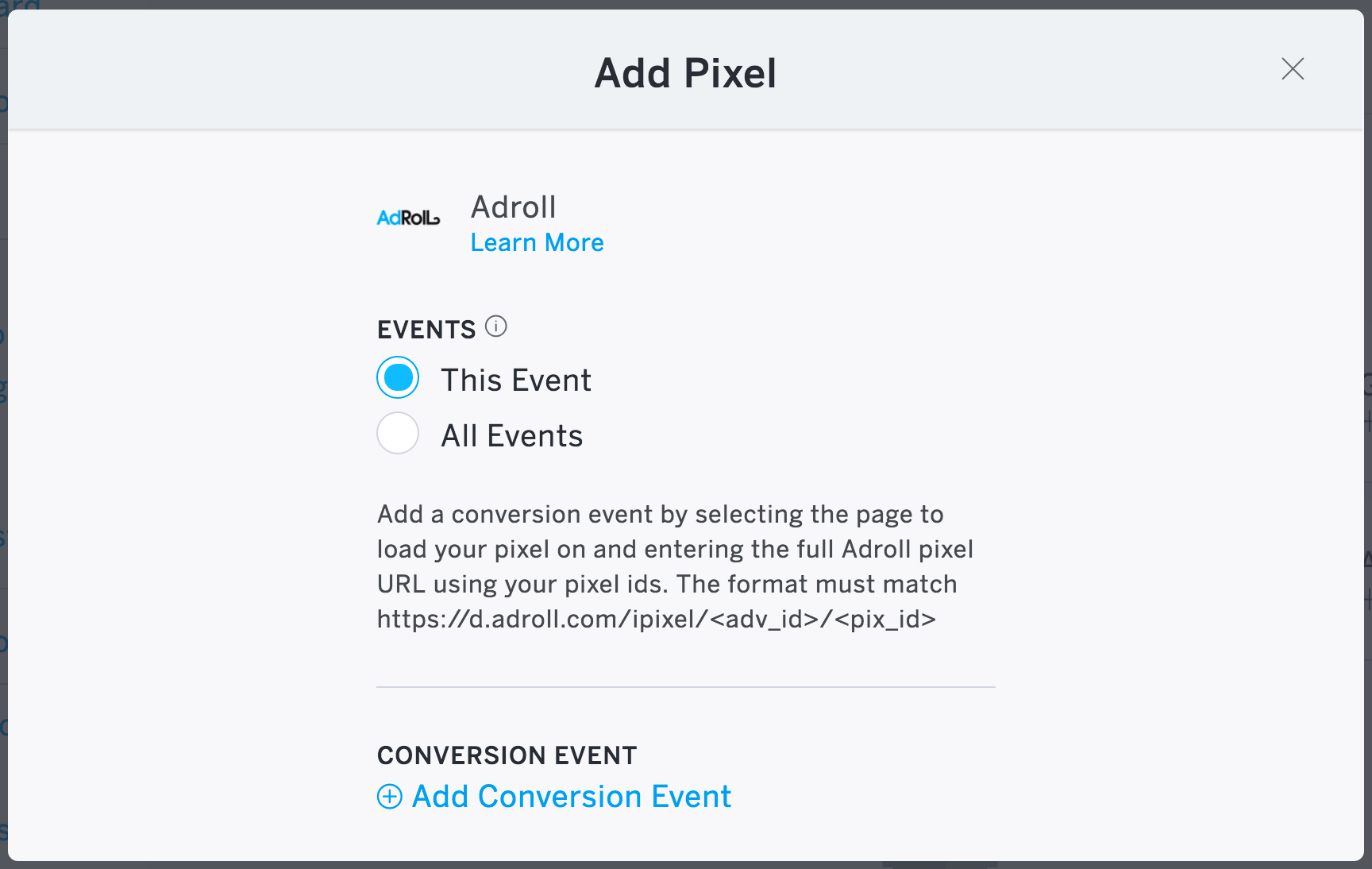This screenshot has width=1372, height=869.
Task: Click the "Add a conversion event" description line
Action: 660,515
